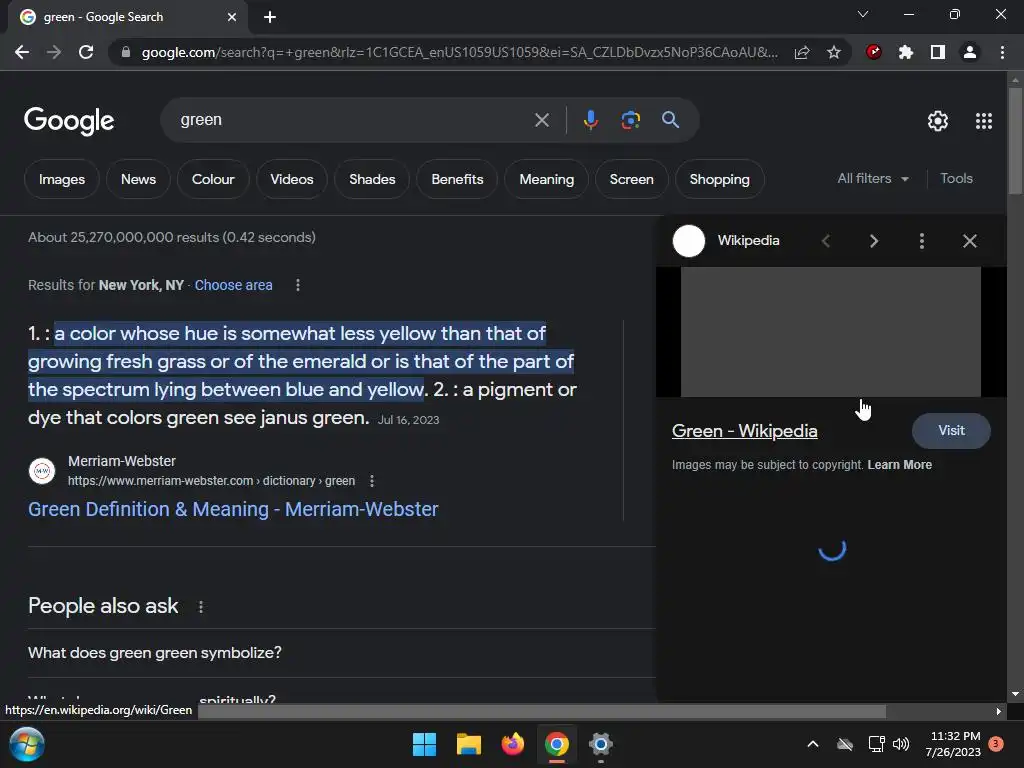Clear the search box with the X

[x=541, y=120]
